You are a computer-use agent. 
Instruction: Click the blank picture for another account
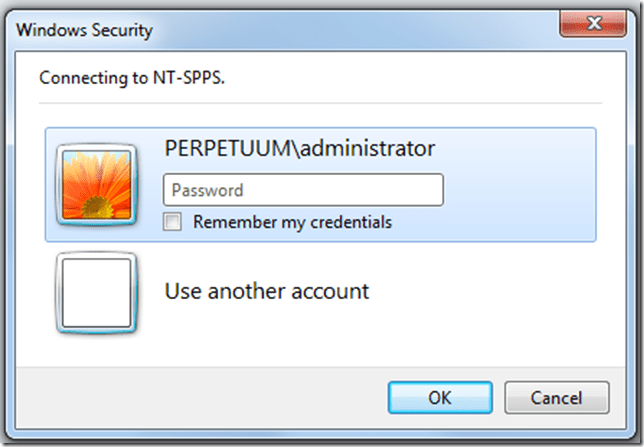(x=97, y=292)
